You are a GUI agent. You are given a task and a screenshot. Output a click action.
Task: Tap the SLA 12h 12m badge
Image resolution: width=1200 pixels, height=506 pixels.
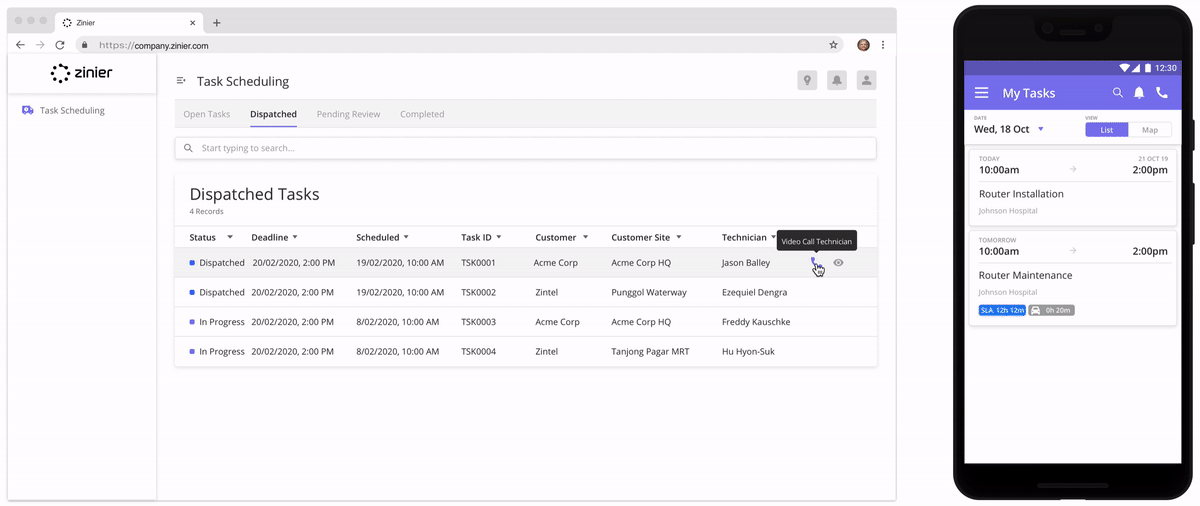[1002, 310]
